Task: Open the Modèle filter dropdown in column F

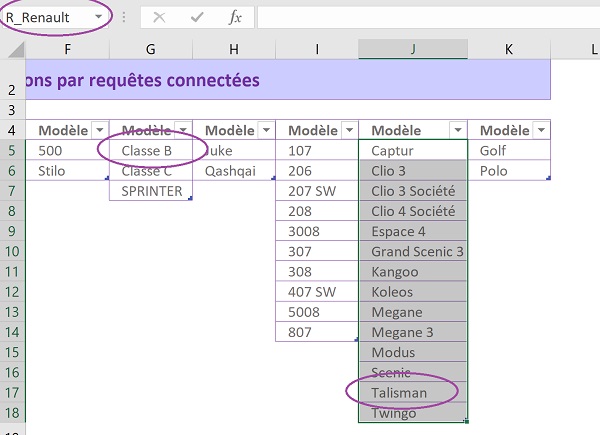Action: [x=100, y=130]
